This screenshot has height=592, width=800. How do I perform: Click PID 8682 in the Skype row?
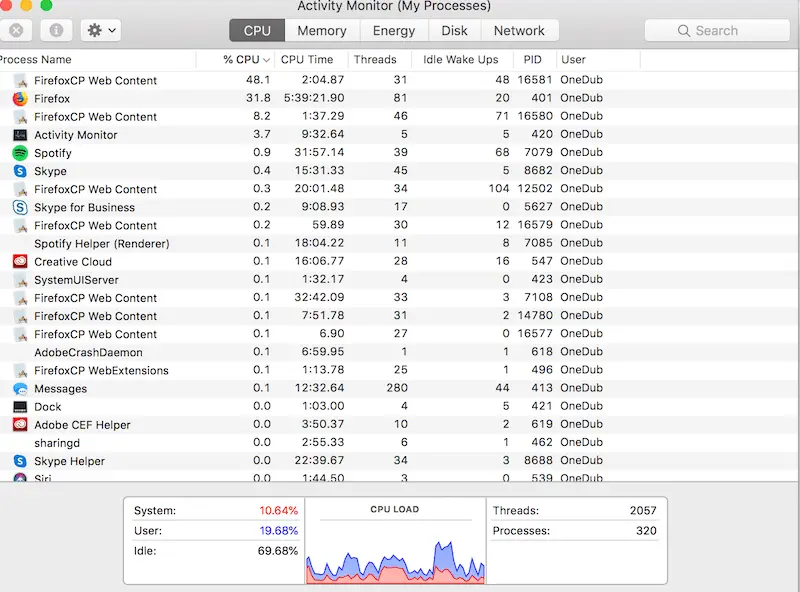[x=538, y=170]
